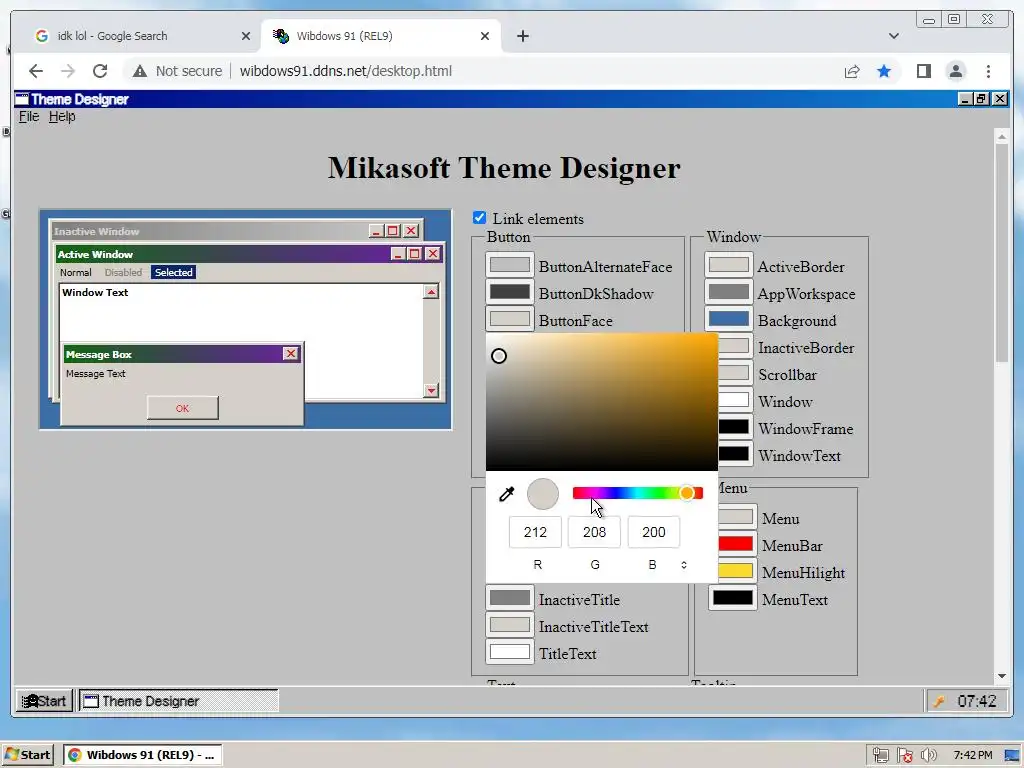Toggle the color format RGB switcher arrows
This screenshot has width=1024, height=768.
pyautogui.click(x=684, y=565)
